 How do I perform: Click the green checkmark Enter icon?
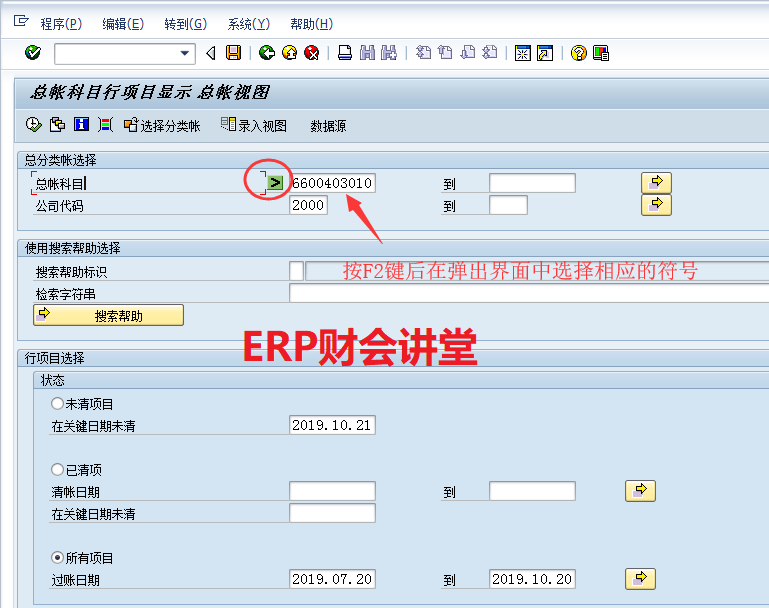tap(33, 52)
